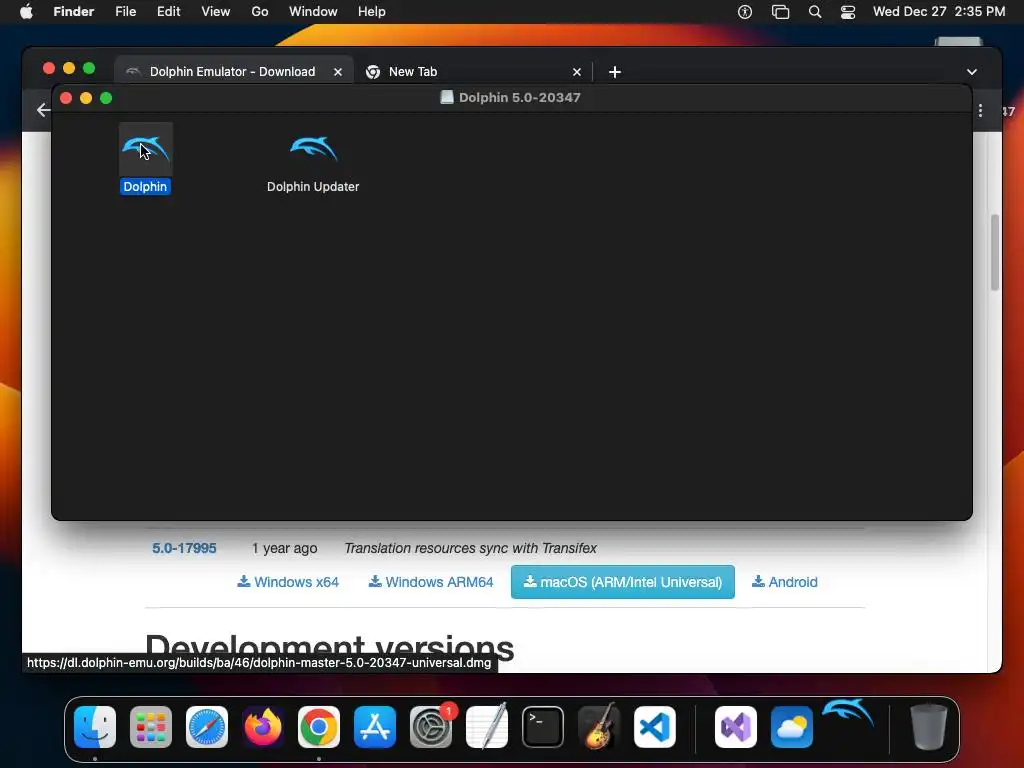Open the Edit menu
The width and height of the screenshot is (1024, 768).
(168, 12)
